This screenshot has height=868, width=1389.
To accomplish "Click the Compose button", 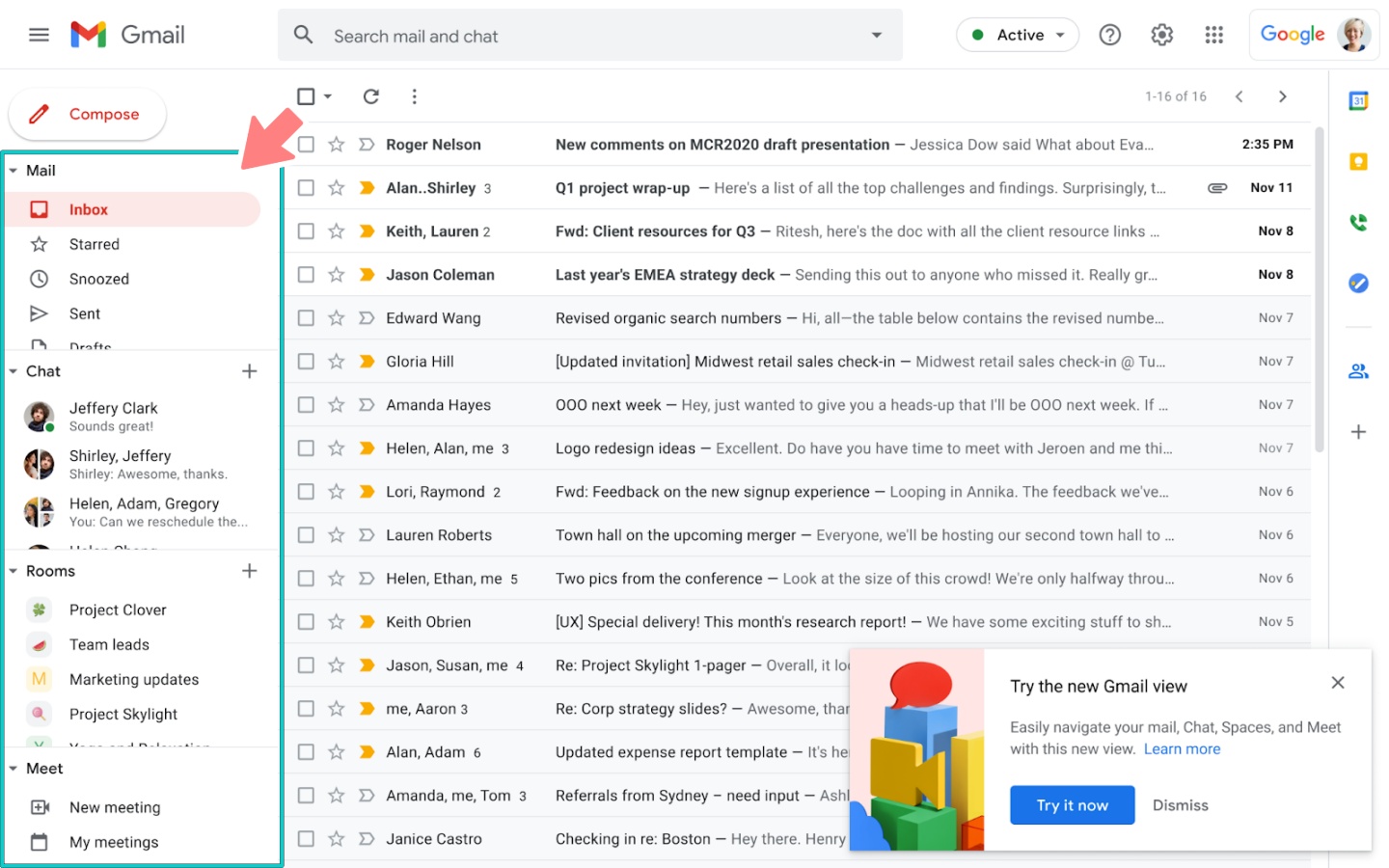I will tap(88, 114).
